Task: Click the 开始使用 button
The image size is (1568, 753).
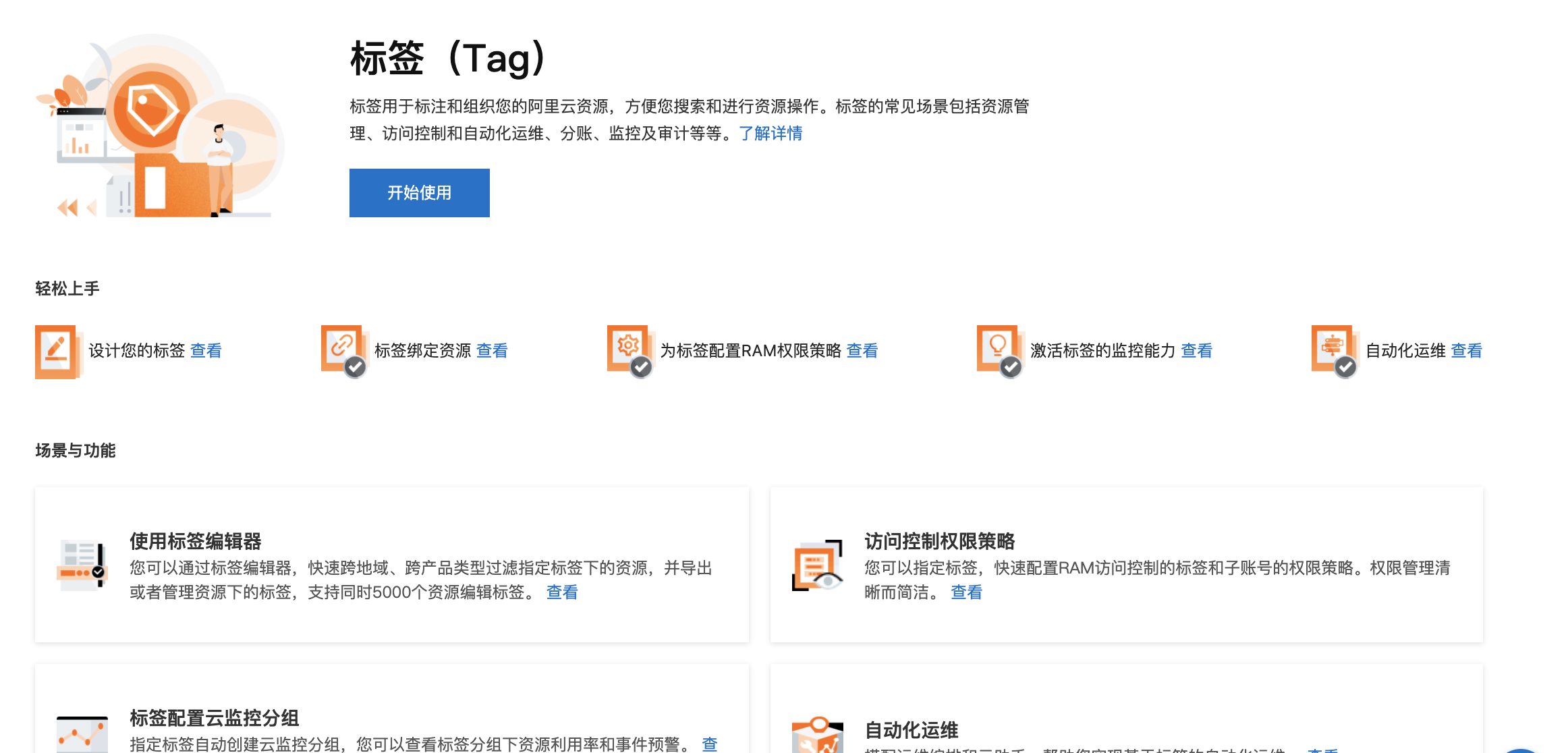Action: [419, 193]
